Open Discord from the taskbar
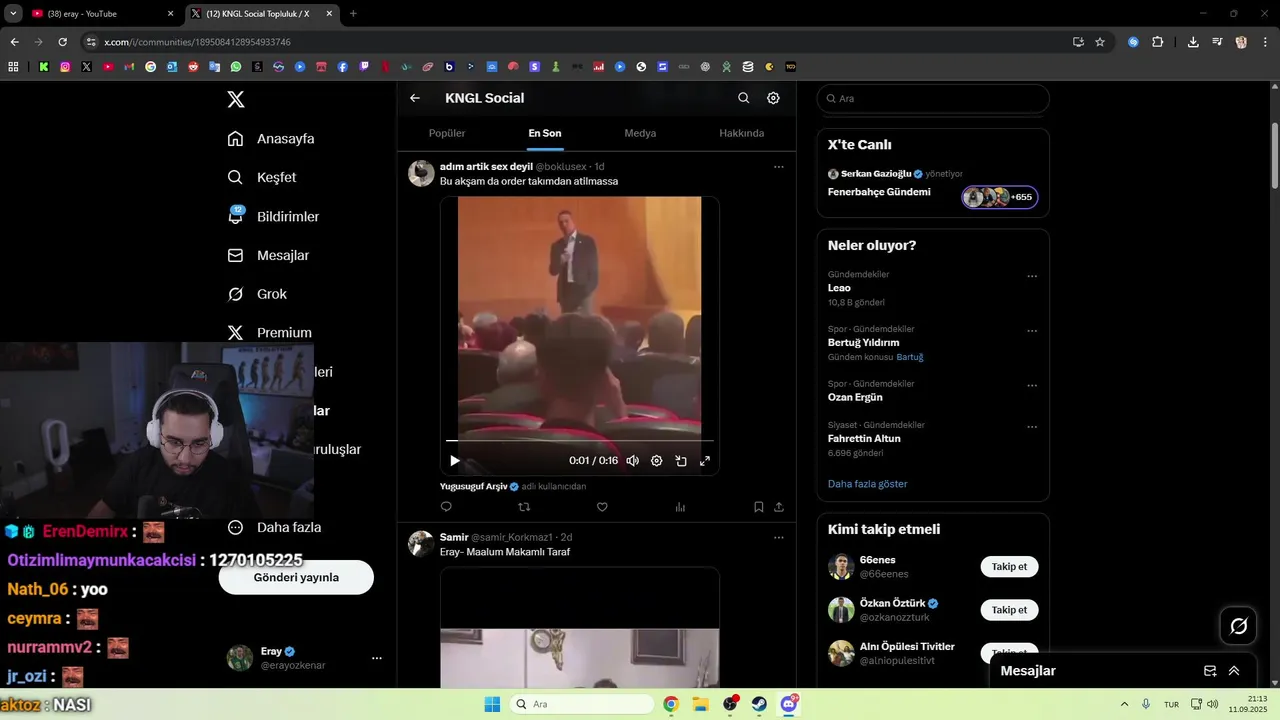 (x=789, y=704)
